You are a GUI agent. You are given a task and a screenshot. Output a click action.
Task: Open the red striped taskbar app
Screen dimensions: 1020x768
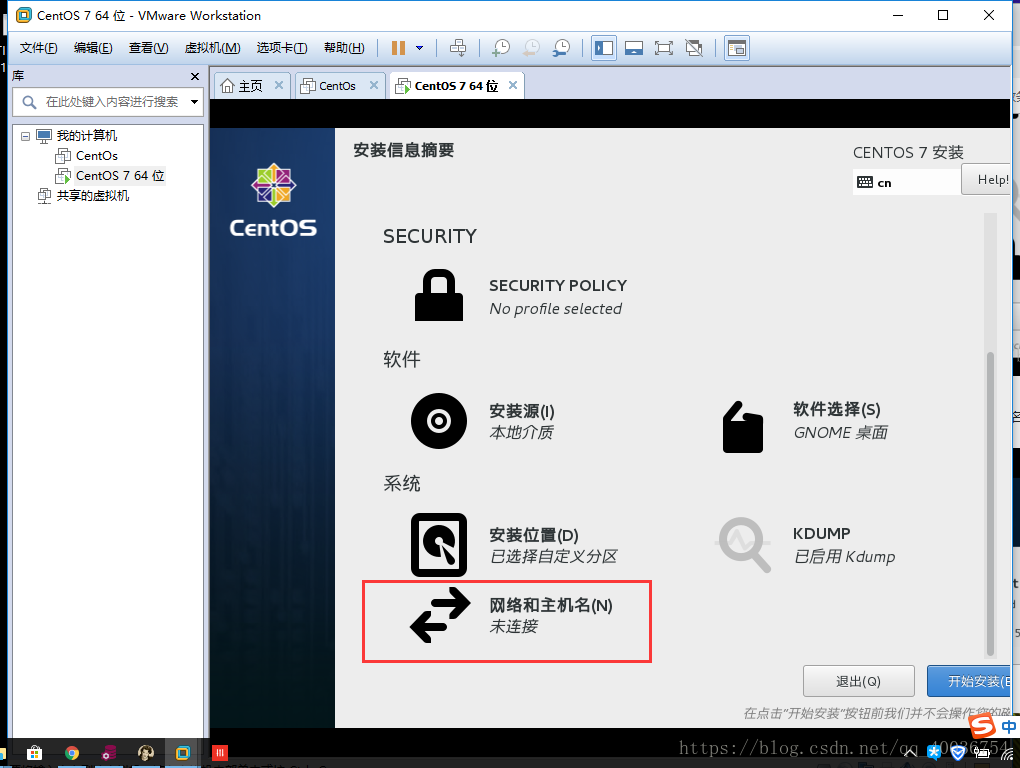pyautogui.click(x=220, y=753)
